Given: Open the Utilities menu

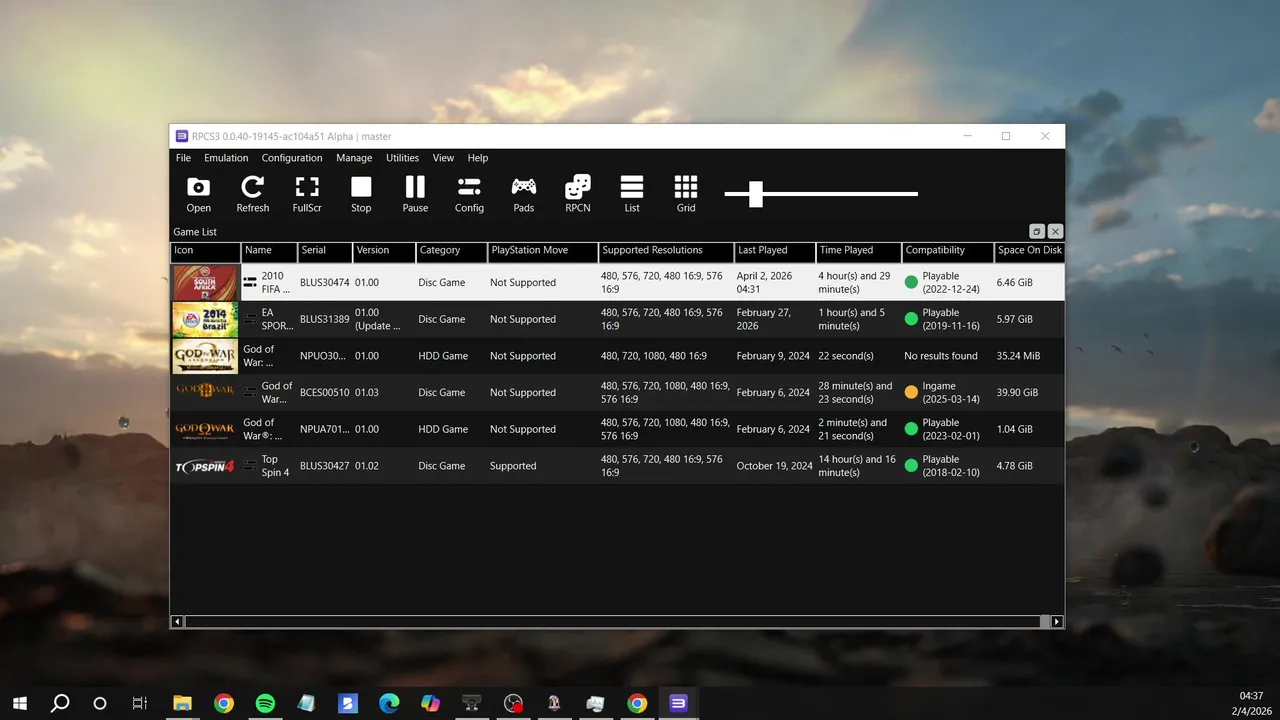Looking at the screenshot, I should tap(403, 158).
